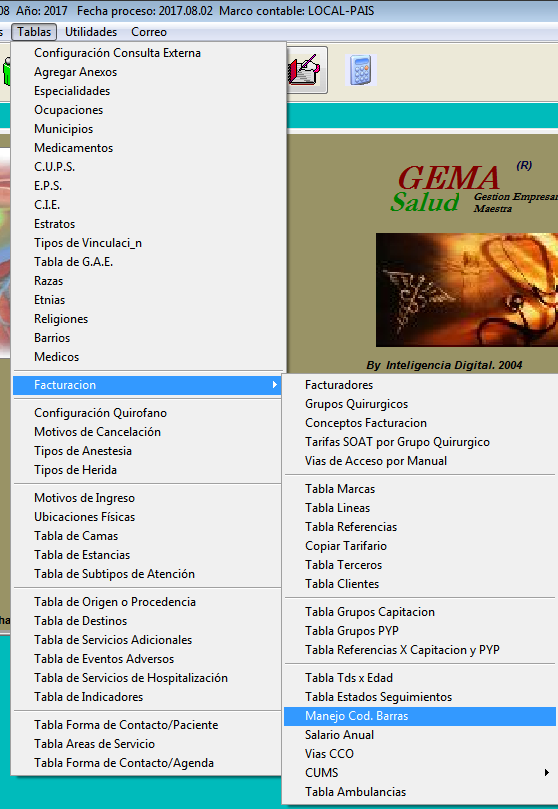Click highlighted Manejo Cod. Barras

[x=420, y=716]
